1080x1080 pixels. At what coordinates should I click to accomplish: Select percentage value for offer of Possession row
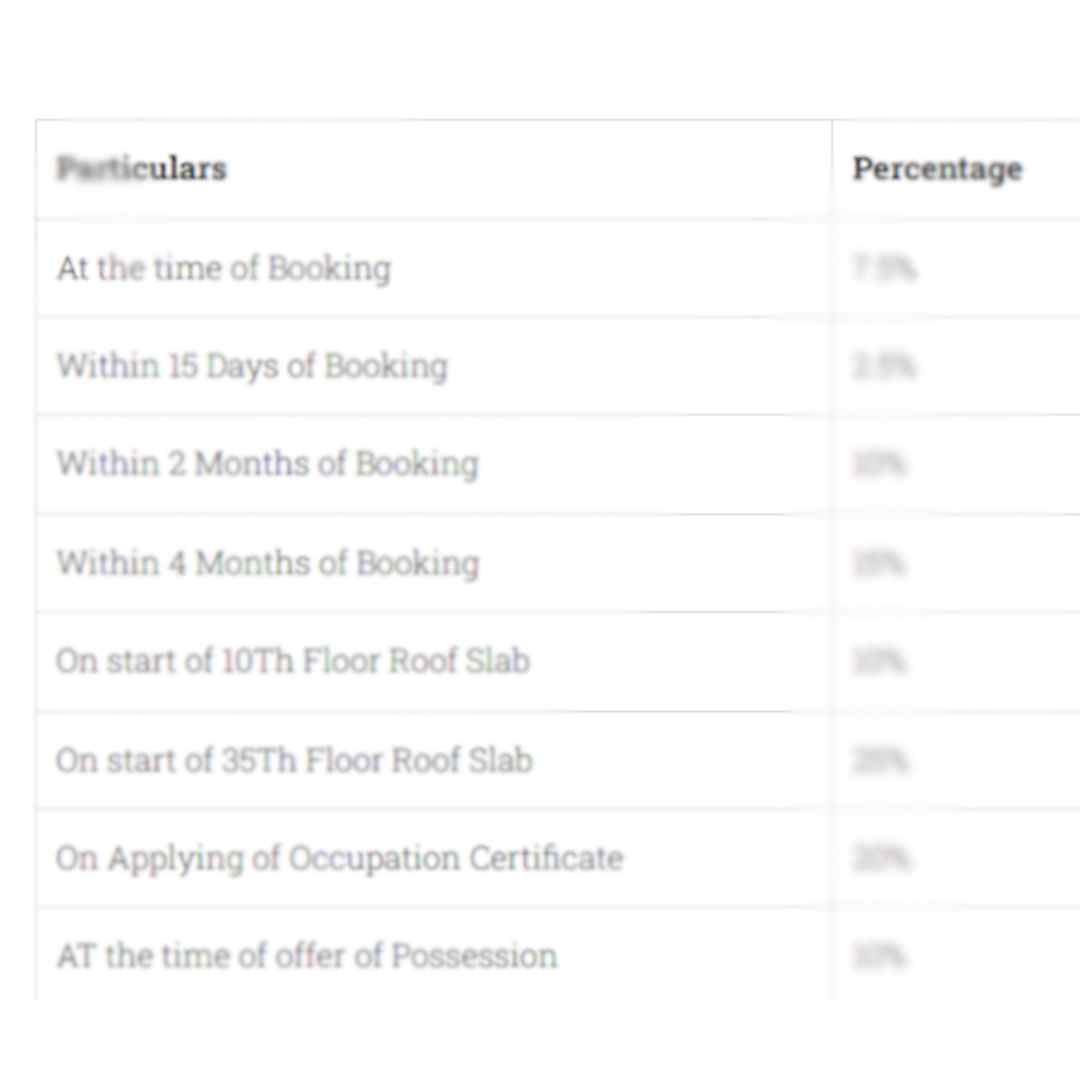880,957
